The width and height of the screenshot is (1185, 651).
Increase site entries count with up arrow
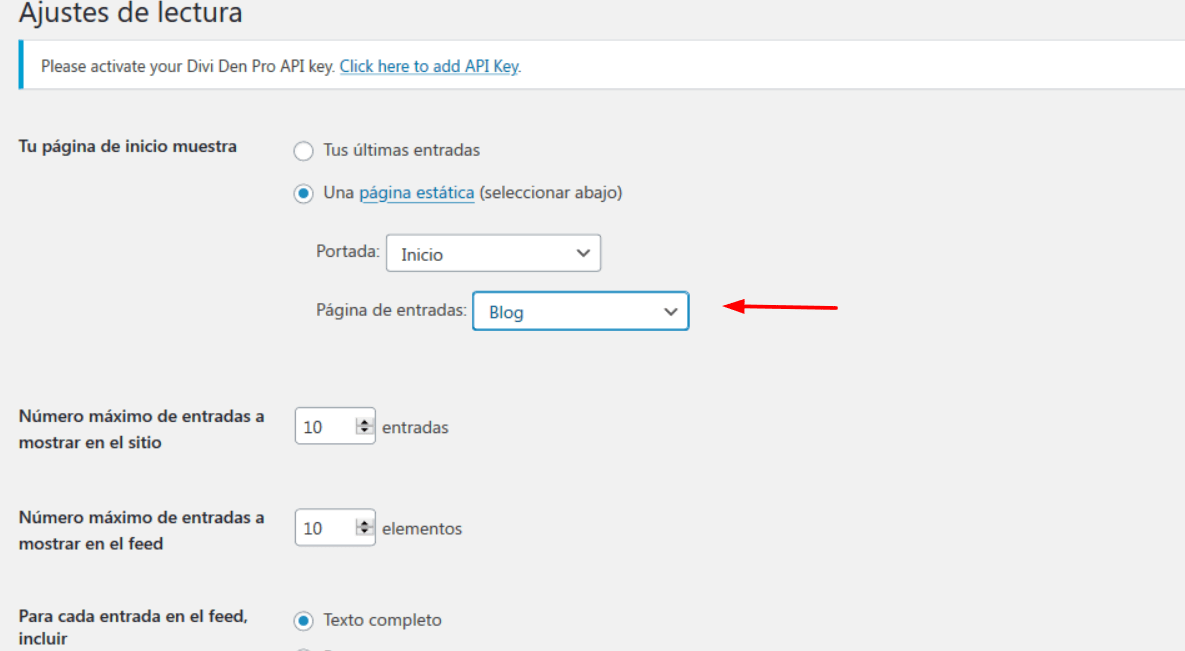[364, 422]
